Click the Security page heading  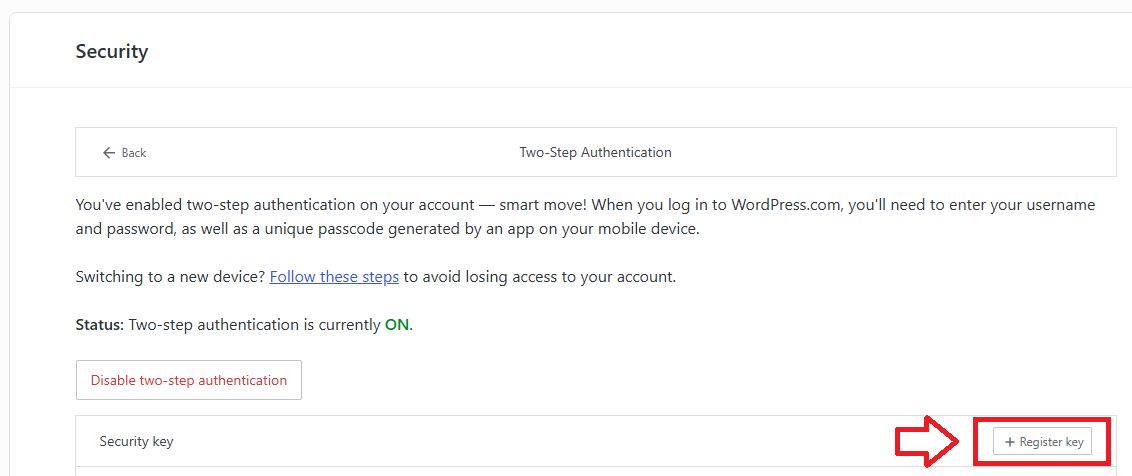112,51
